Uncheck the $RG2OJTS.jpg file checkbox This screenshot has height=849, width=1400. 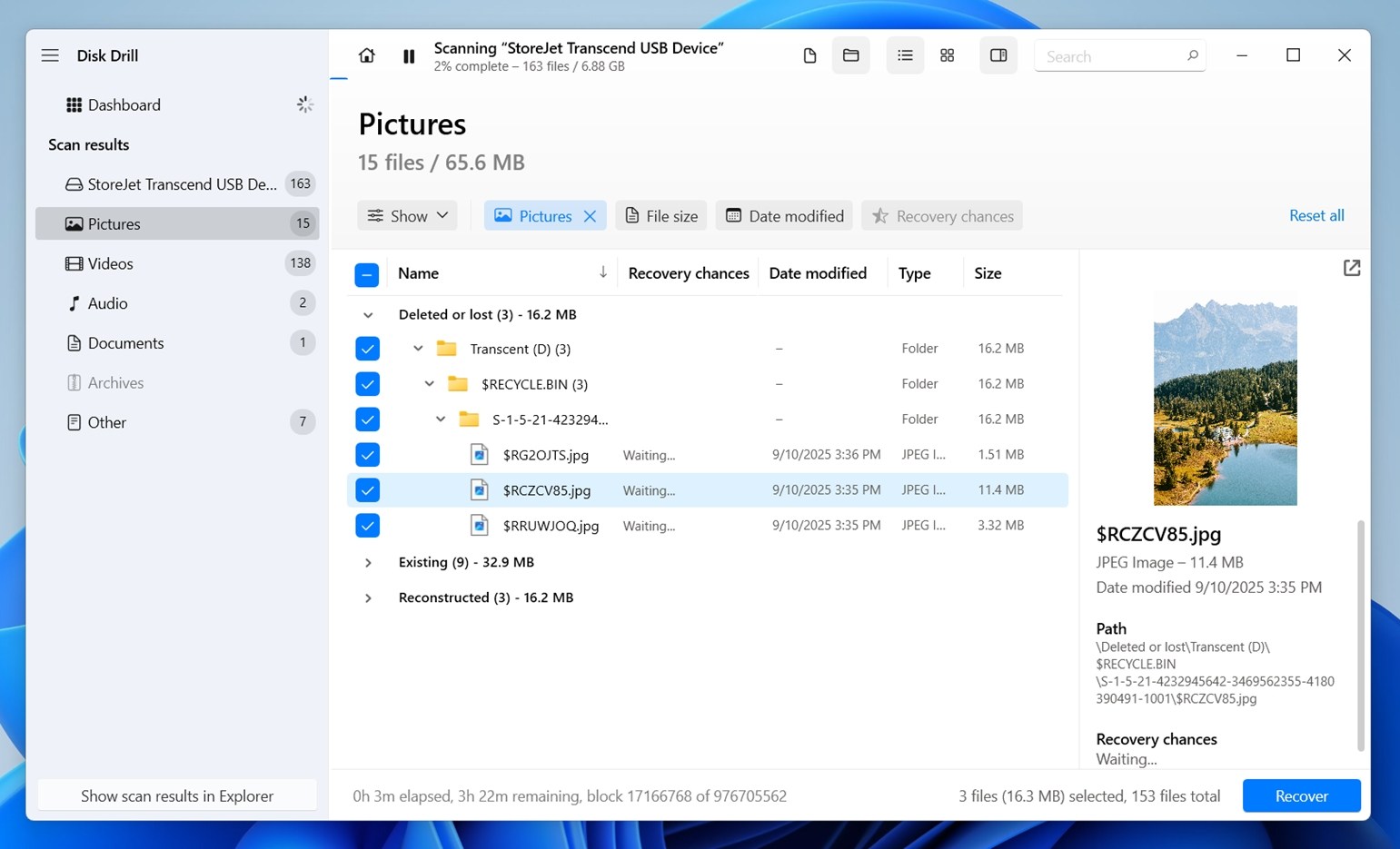[x=367, y=455]
